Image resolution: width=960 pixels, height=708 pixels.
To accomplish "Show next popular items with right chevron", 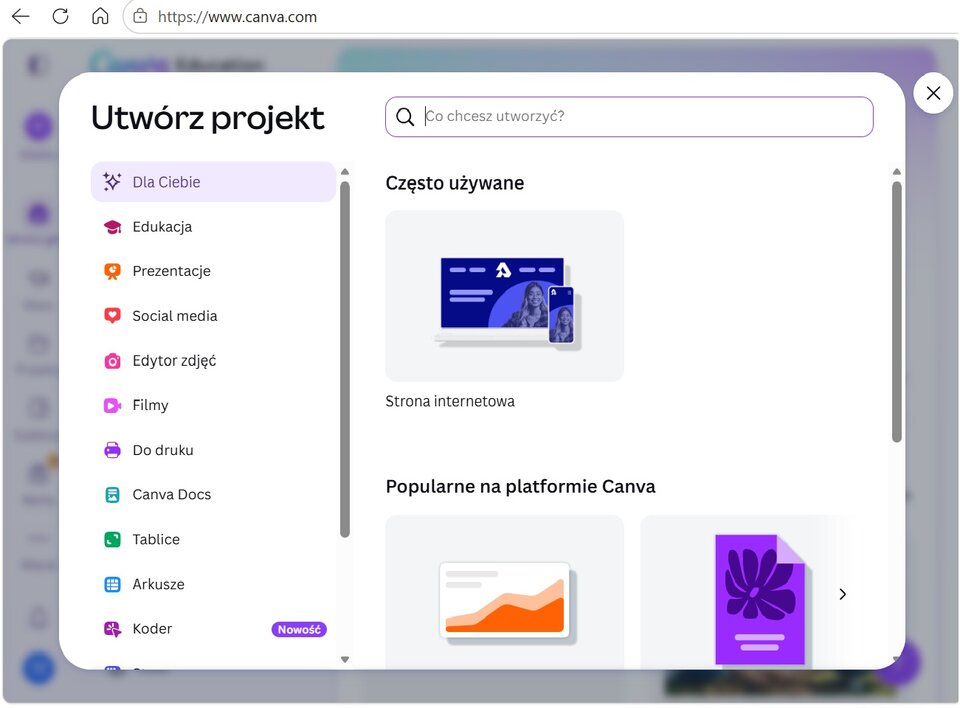I will pyautogui.click(x=842, y=593).
